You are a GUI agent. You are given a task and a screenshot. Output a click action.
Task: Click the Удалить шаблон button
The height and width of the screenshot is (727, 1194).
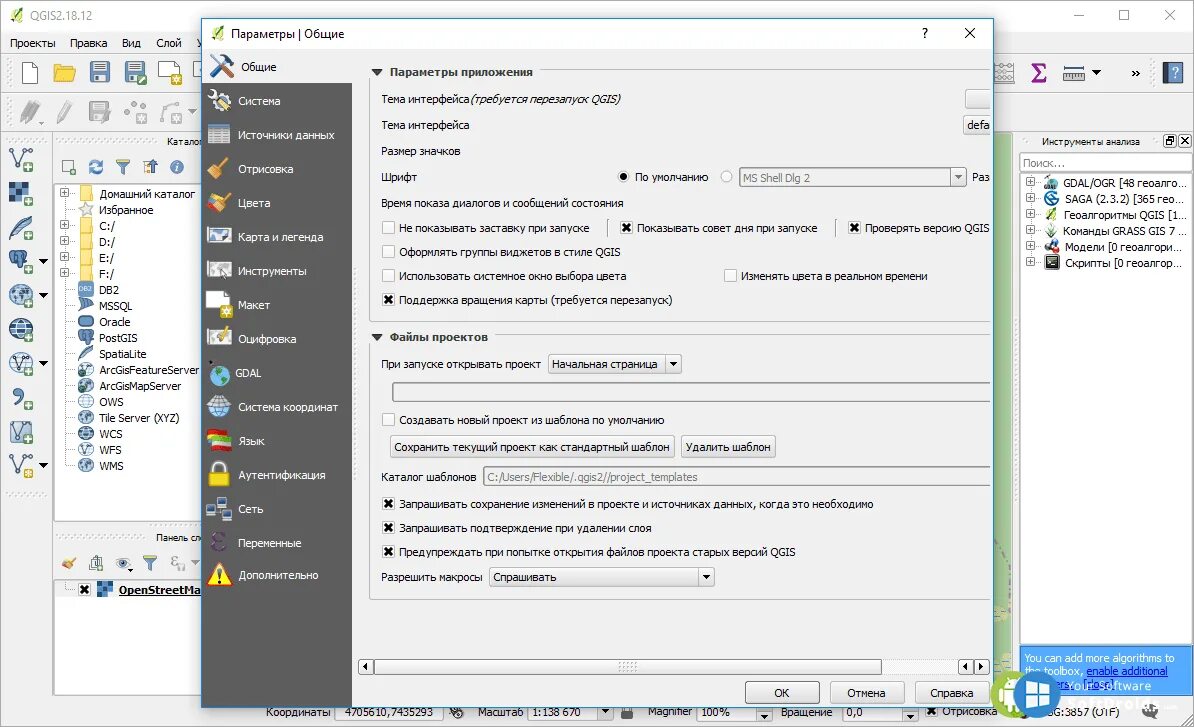click(728, 447)
